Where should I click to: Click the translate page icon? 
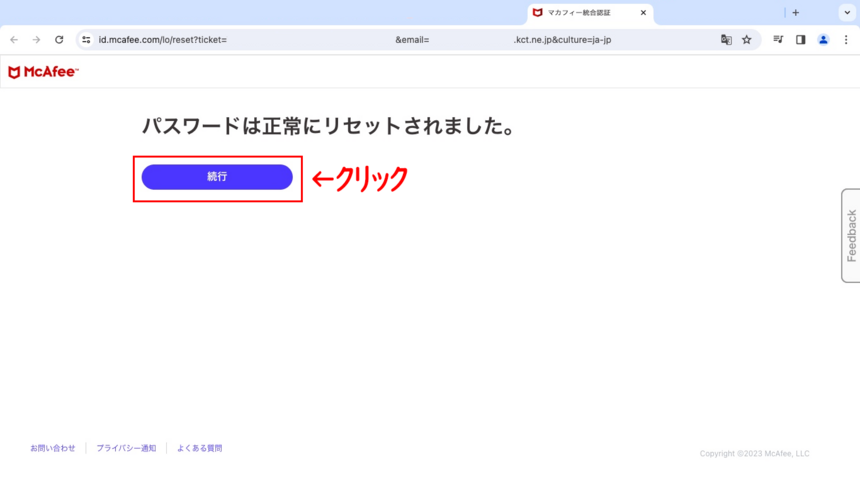726,40
